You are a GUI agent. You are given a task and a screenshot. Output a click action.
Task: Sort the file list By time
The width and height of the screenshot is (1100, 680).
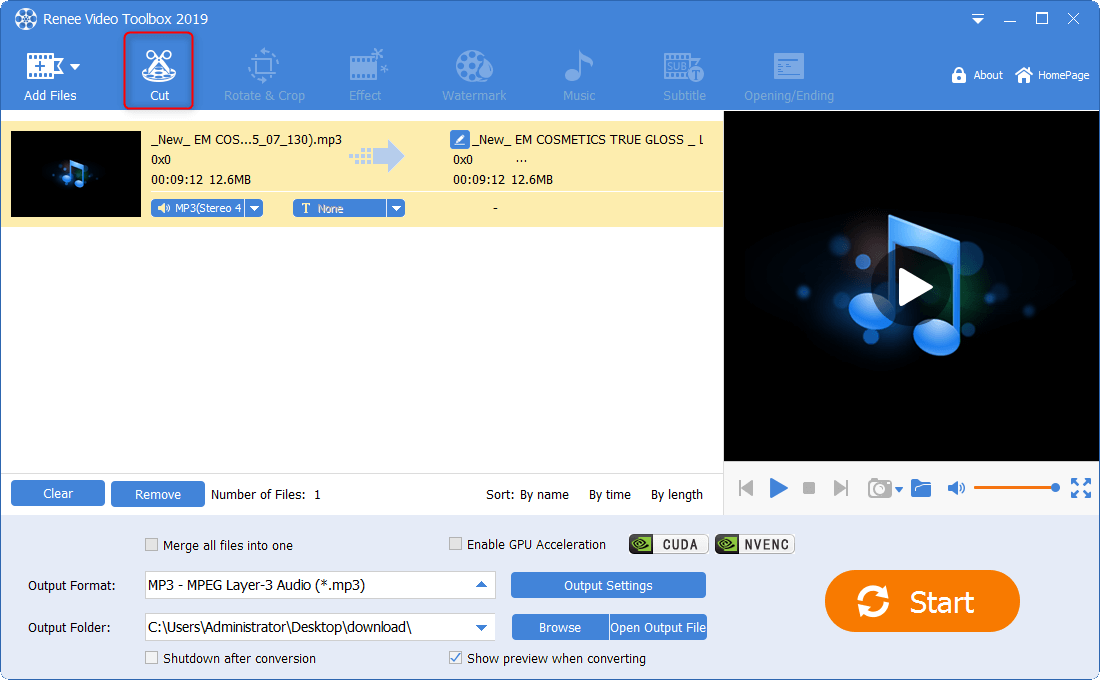(x=609, y=494)
